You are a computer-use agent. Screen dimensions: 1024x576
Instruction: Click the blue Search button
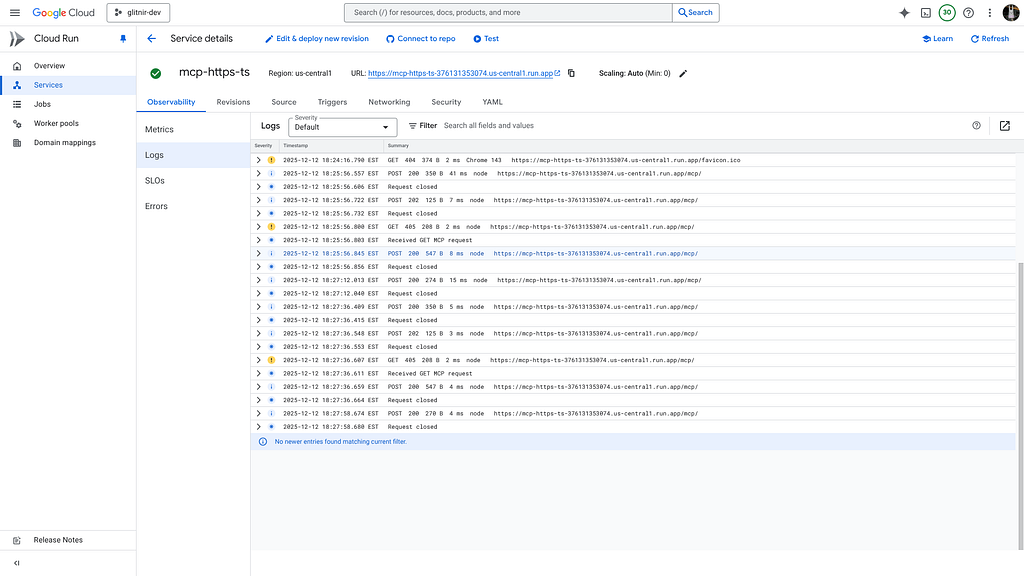click(x=696, y=12)
